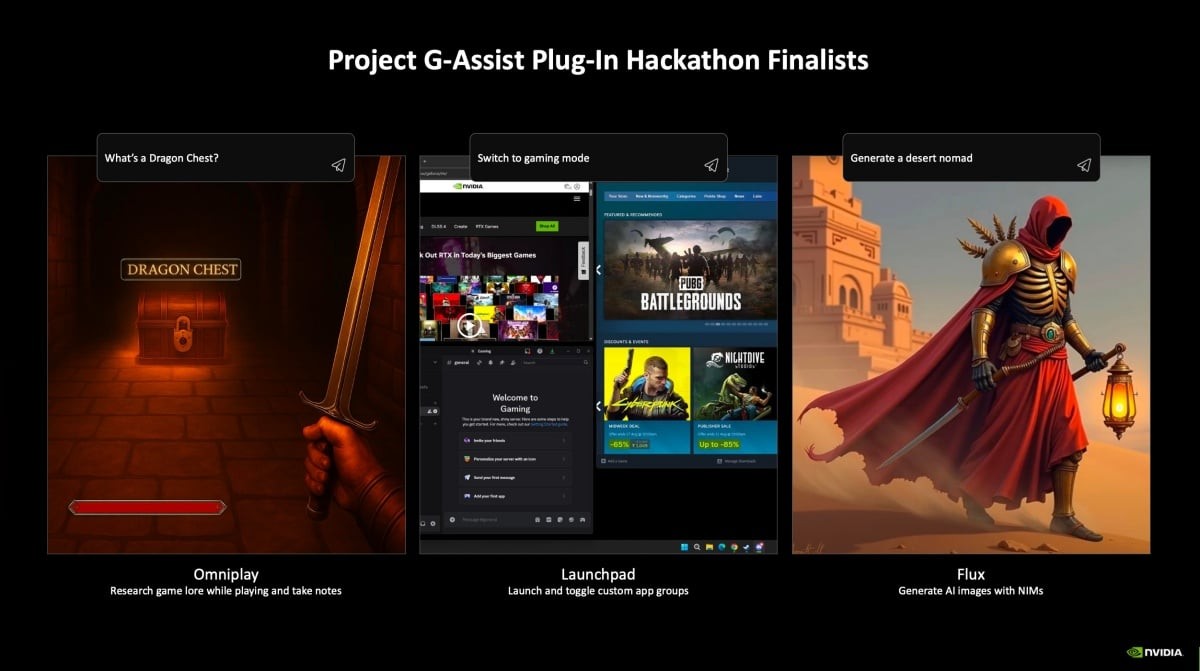Open the Windows Start menu
This screenshot has width=1200, height=671.
click(x=684, y=547)
